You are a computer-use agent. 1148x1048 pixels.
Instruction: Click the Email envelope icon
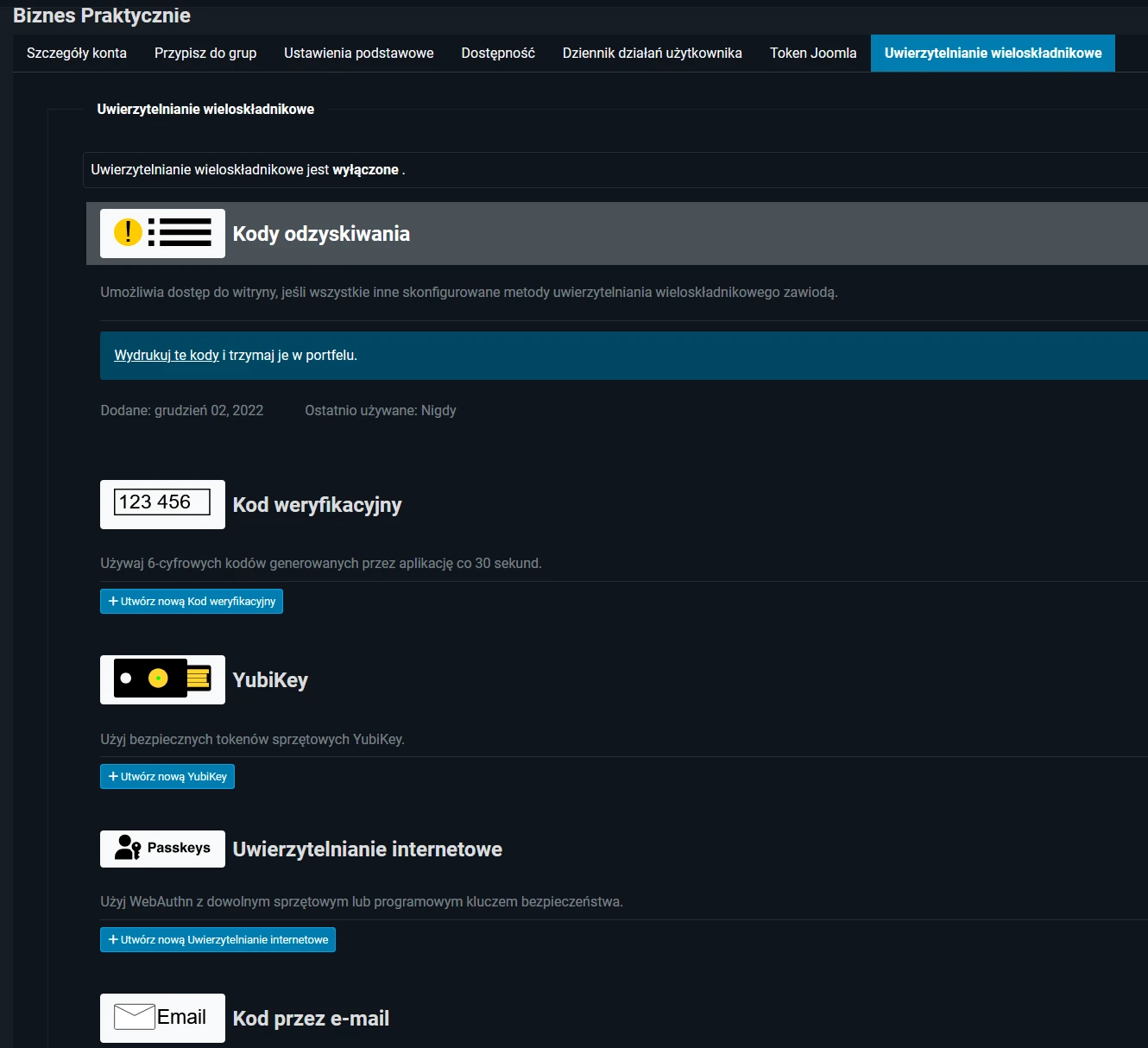click(162, 1018)
